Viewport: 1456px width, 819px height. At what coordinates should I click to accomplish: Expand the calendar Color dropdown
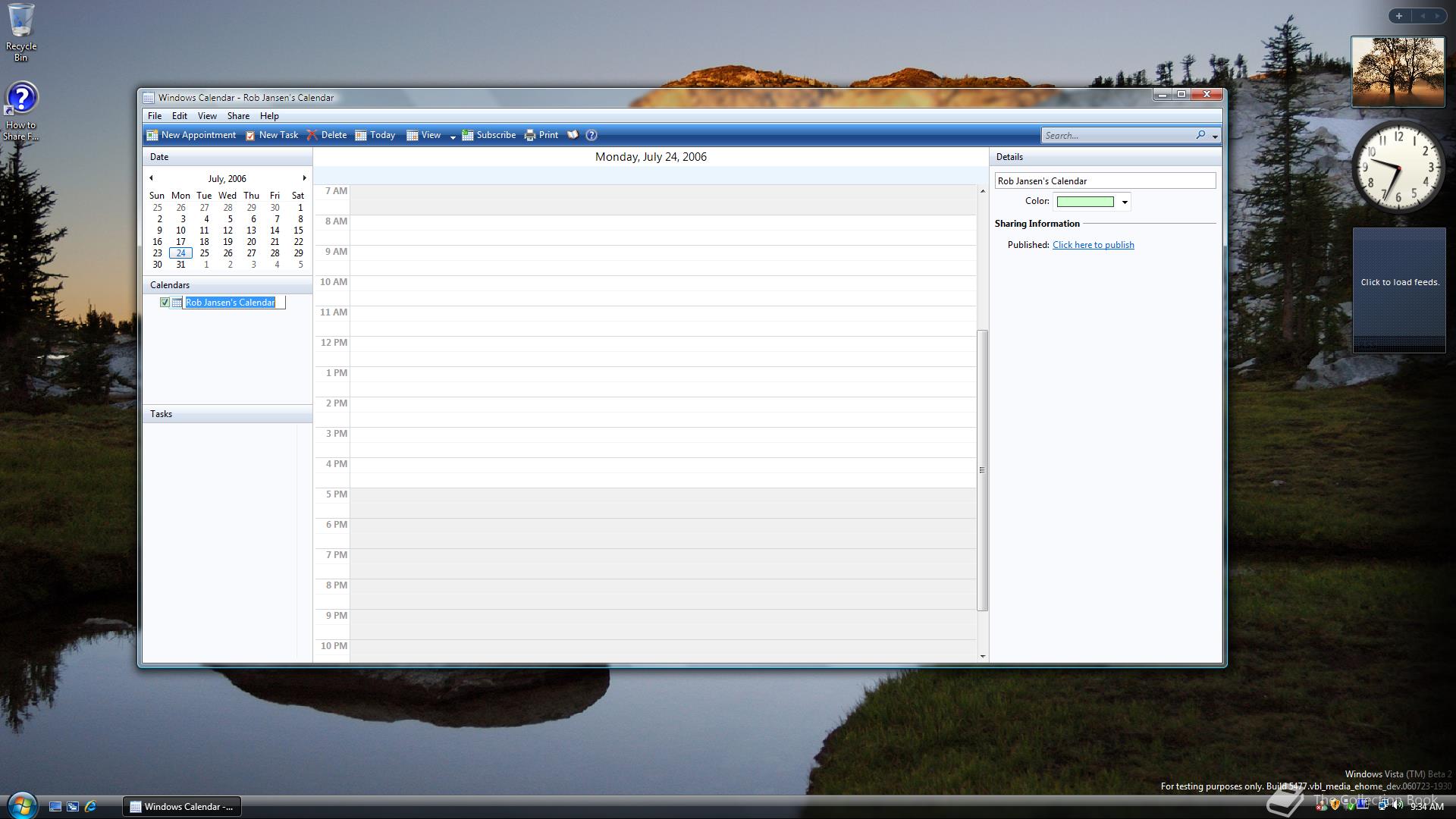[x=1125, y=202]
